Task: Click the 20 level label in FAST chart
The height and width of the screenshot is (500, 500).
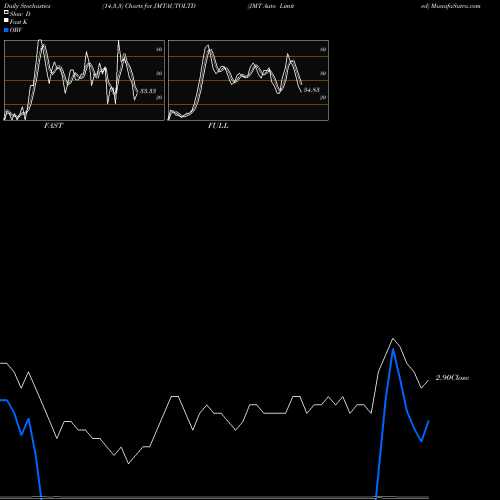Action: click(x=159, y=97)
